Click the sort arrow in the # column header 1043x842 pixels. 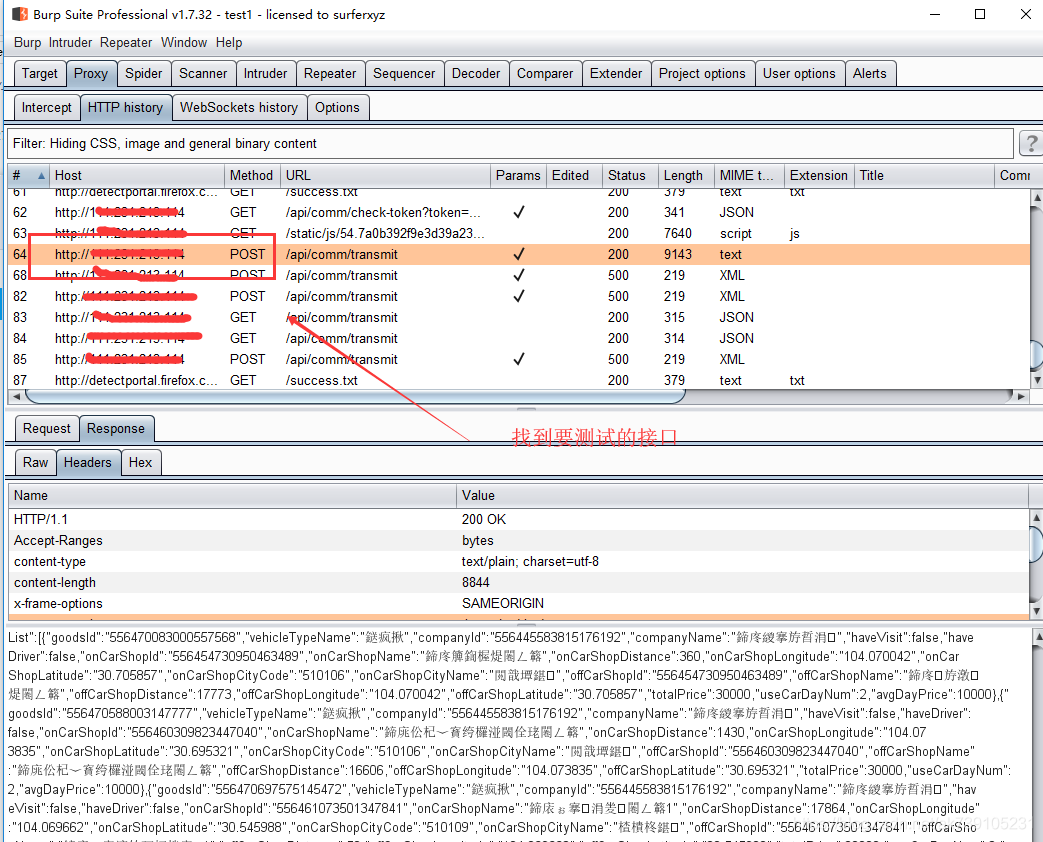[x=41, y=176]
